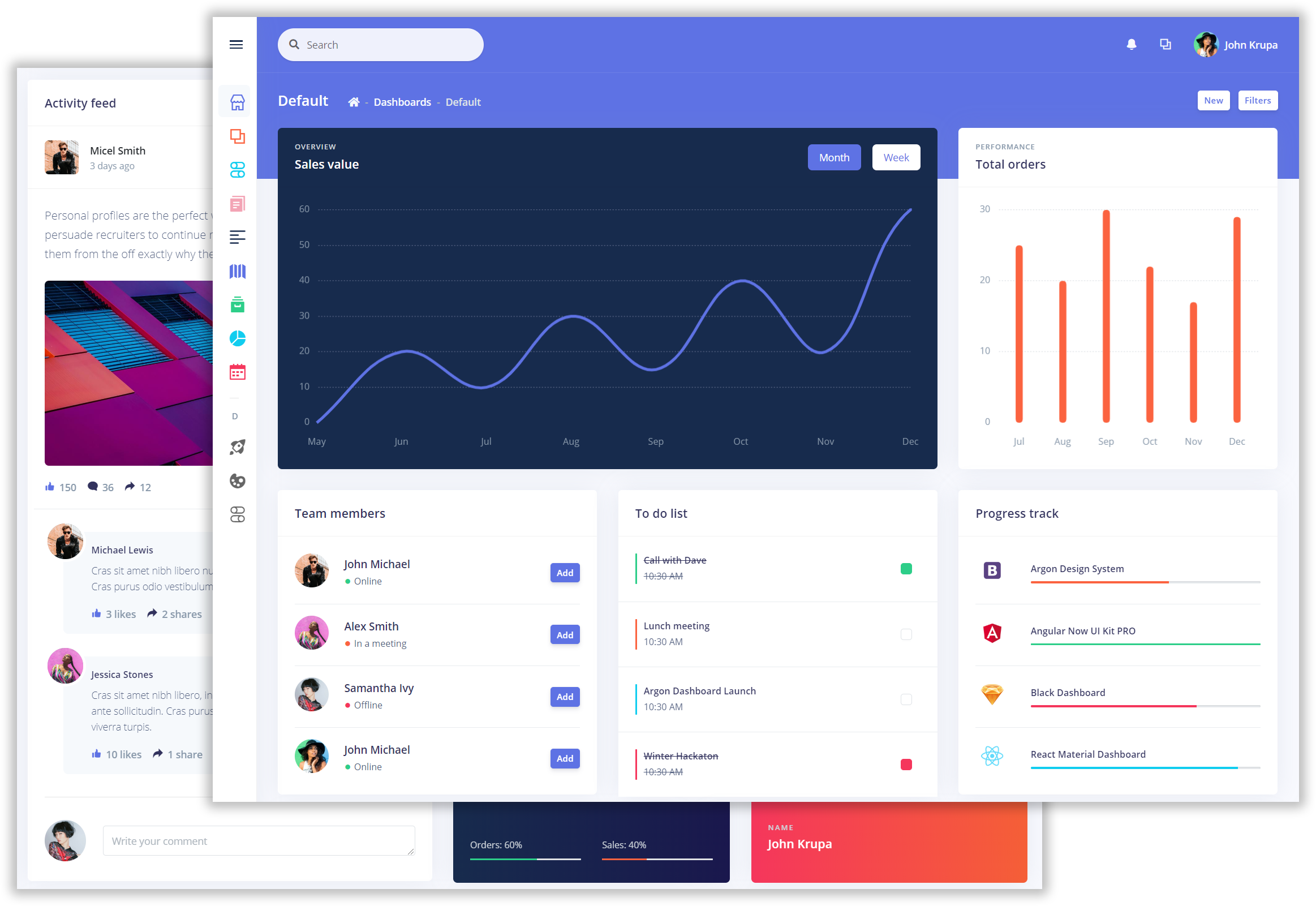Image resolution: width=1316 pixels, height=906 pixels.
Task: Select the rocket/launch icon in sidebar
Action: (x=237, y=446)
